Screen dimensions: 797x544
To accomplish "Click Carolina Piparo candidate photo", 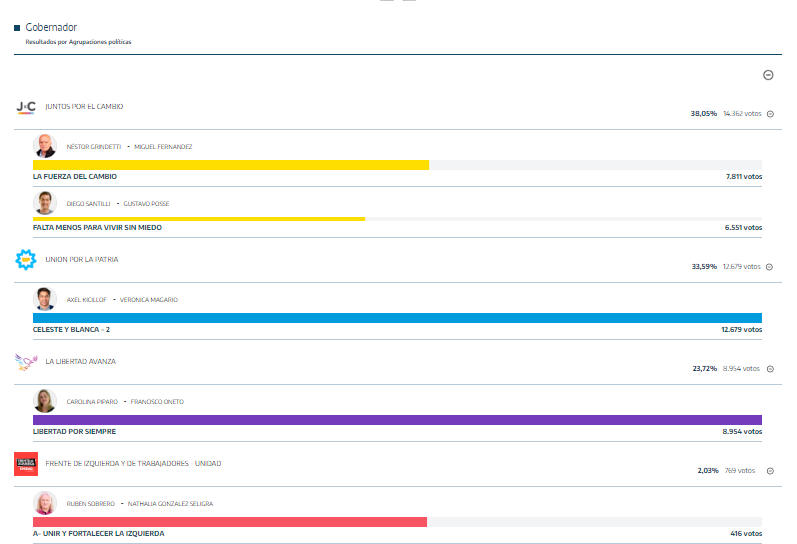I will (45, 401).
